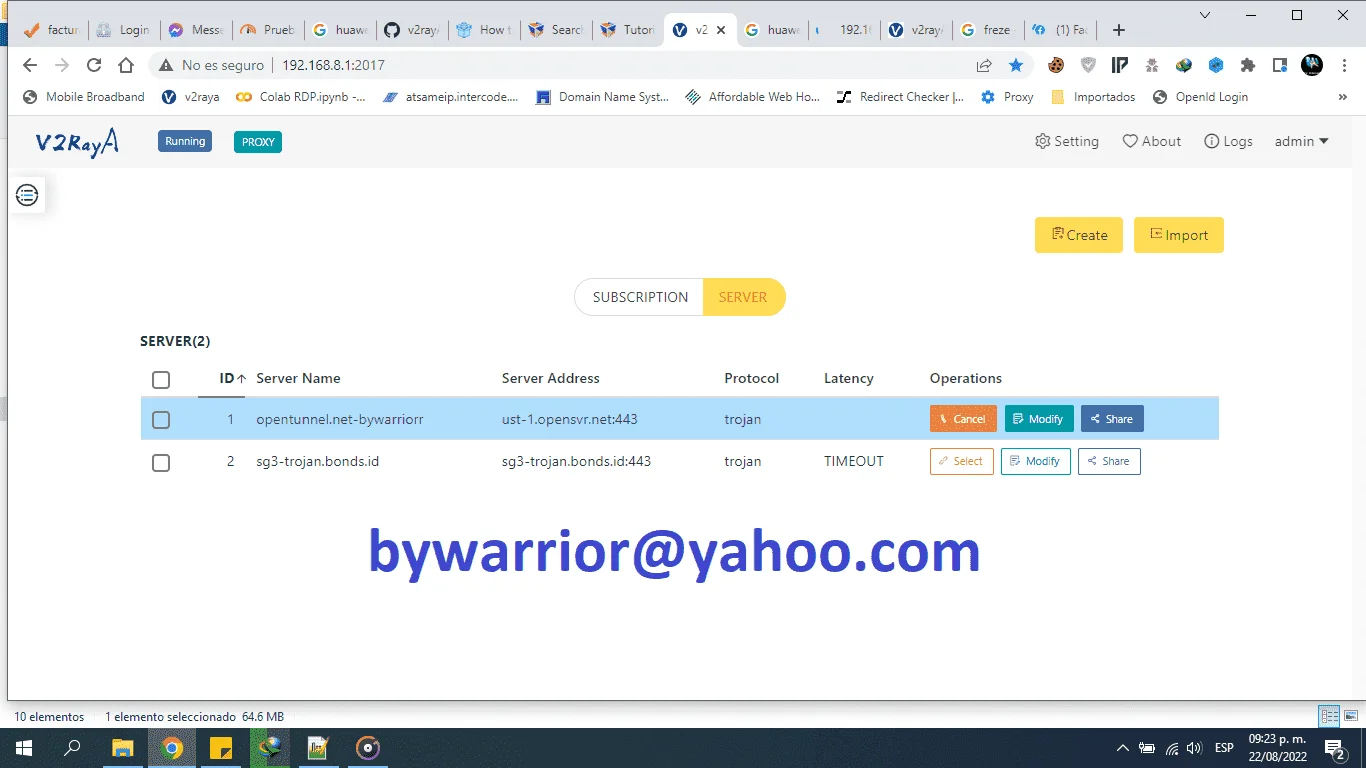The width and height of the screenshot is (1366, 768).
Task: Check the sg3-trojan.bonds.id row checkbox
Action: click(161, 463)
